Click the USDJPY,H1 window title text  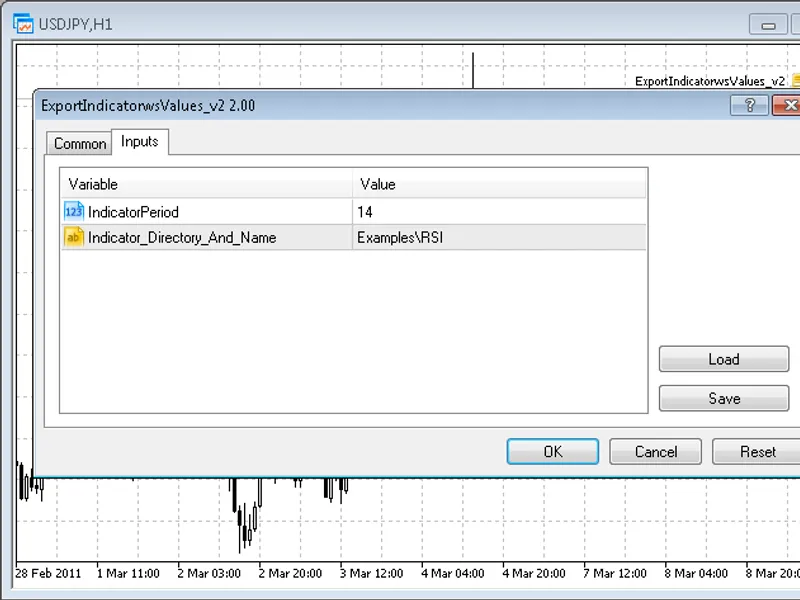(76, 24)
